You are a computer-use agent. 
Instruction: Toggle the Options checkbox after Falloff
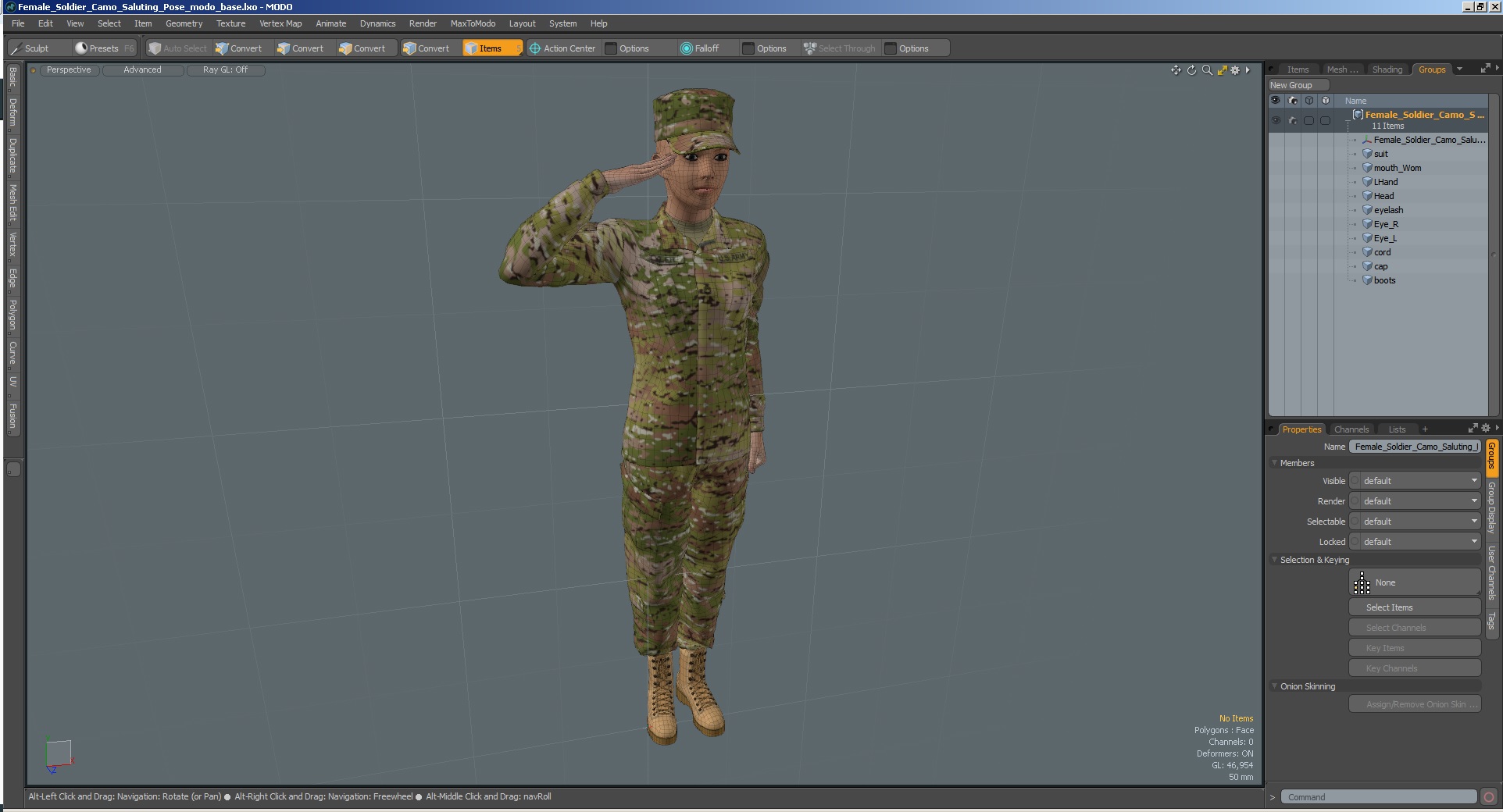748,48
